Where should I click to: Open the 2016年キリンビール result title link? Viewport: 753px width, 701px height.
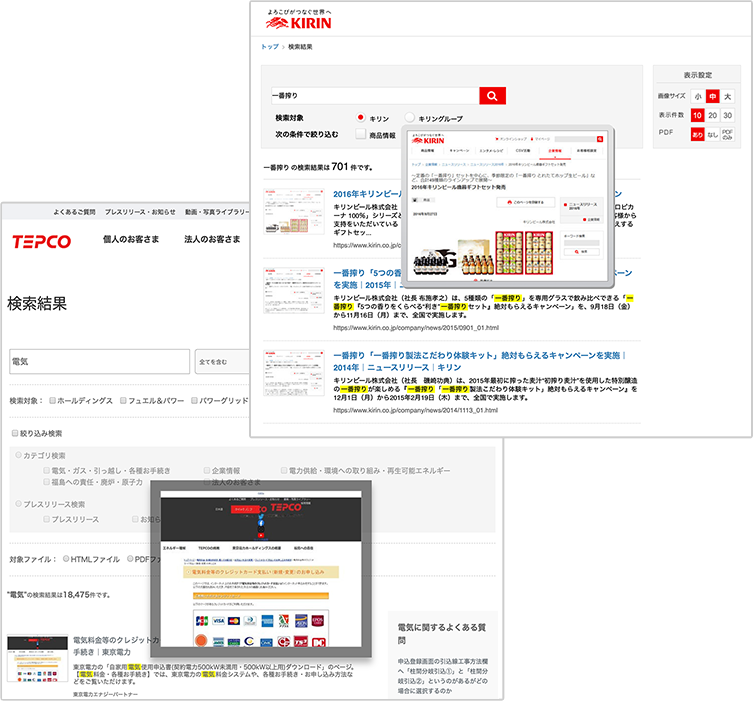click(367, 194)
